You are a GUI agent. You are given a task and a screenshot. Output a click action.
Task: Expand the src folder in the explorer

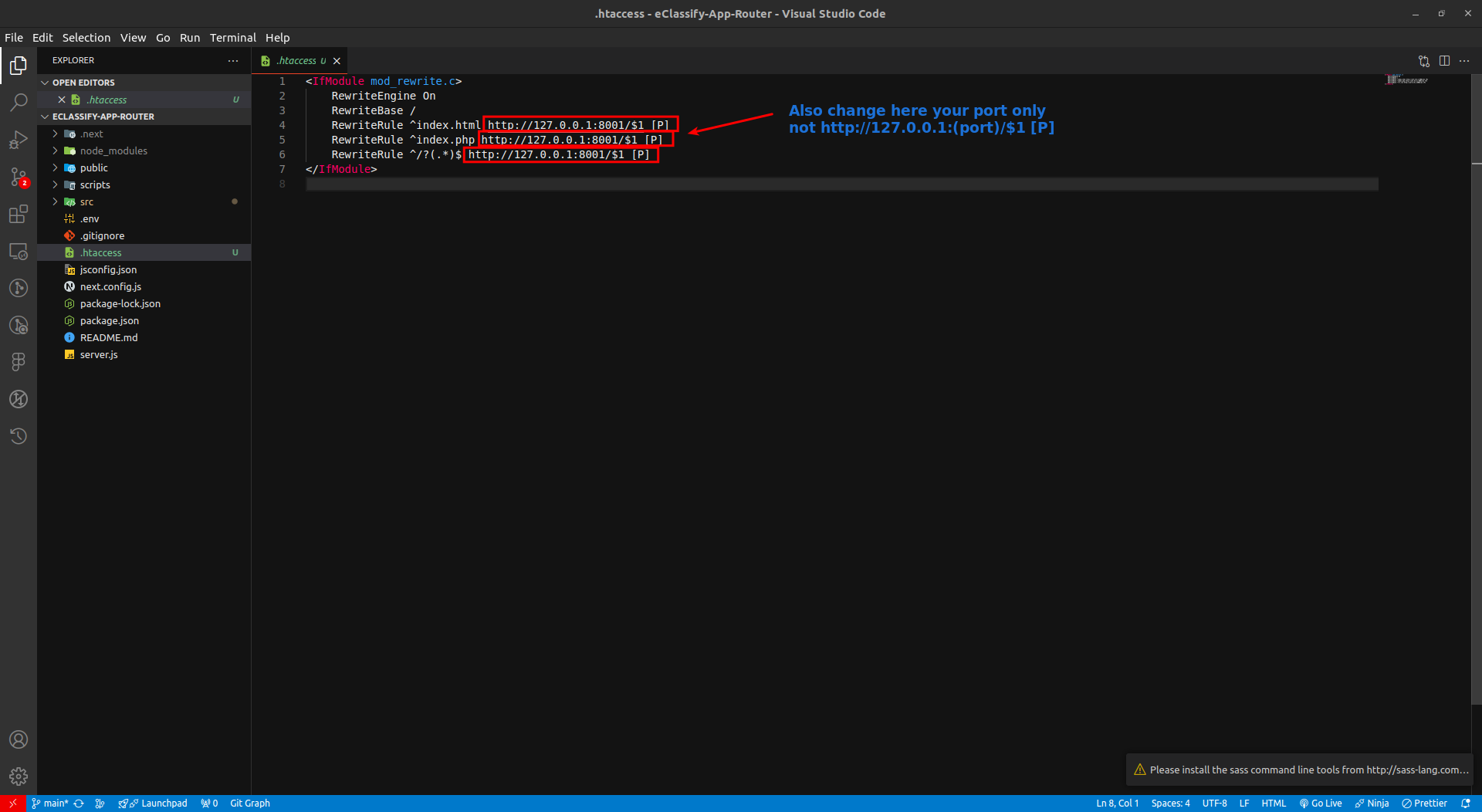point(86,201)
